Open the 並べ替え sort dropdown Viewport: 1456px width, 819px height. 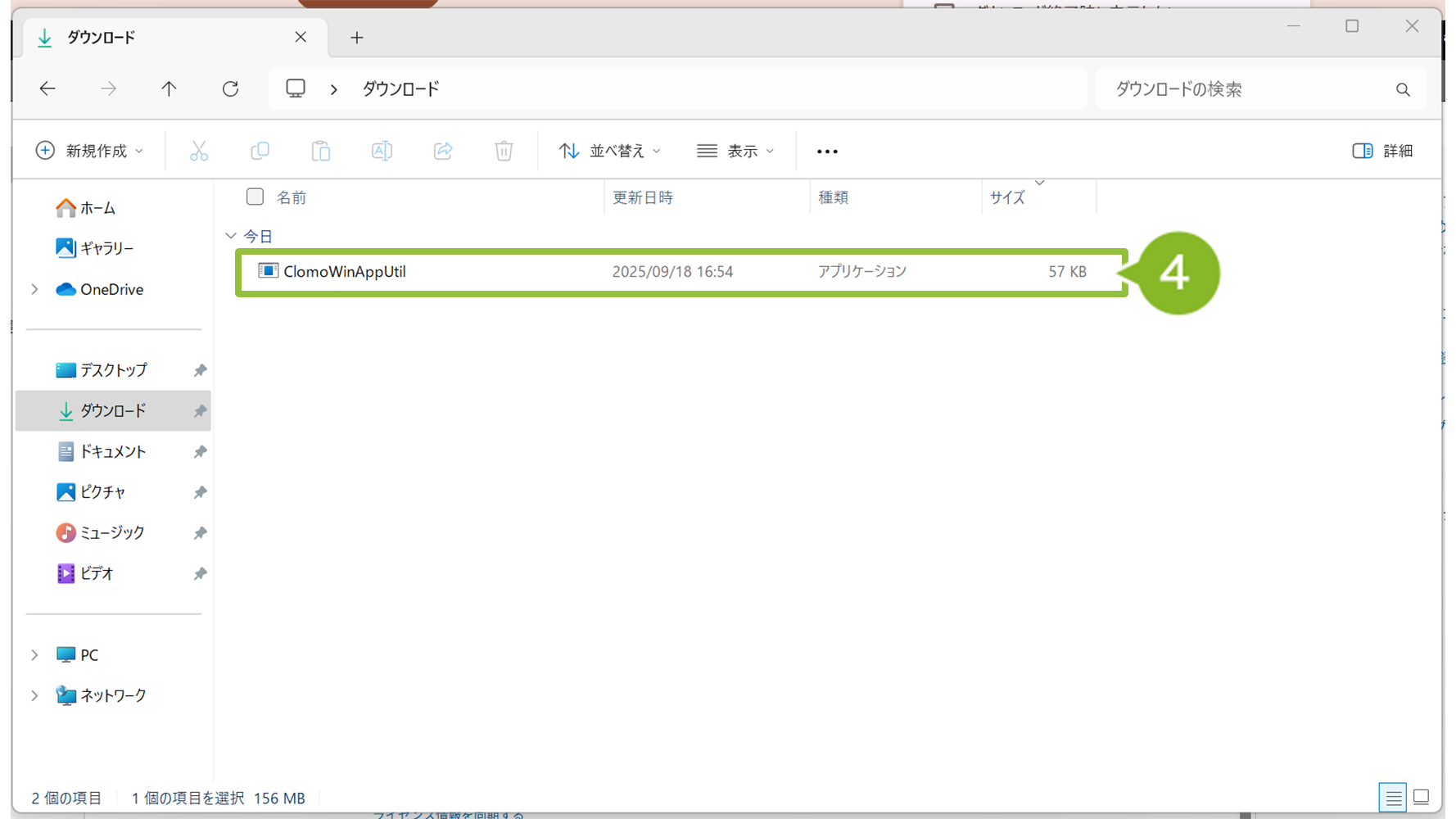[x=610, y=151]
